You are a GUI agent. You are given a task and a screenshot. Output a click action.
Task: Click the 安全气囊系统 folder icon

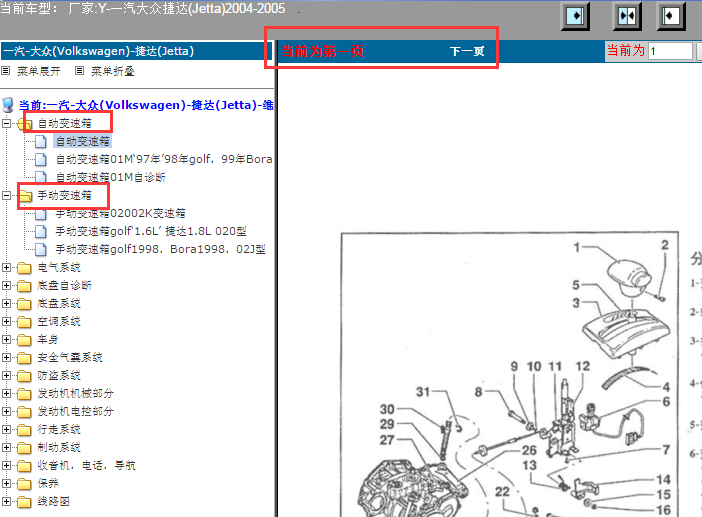(24, 358)
